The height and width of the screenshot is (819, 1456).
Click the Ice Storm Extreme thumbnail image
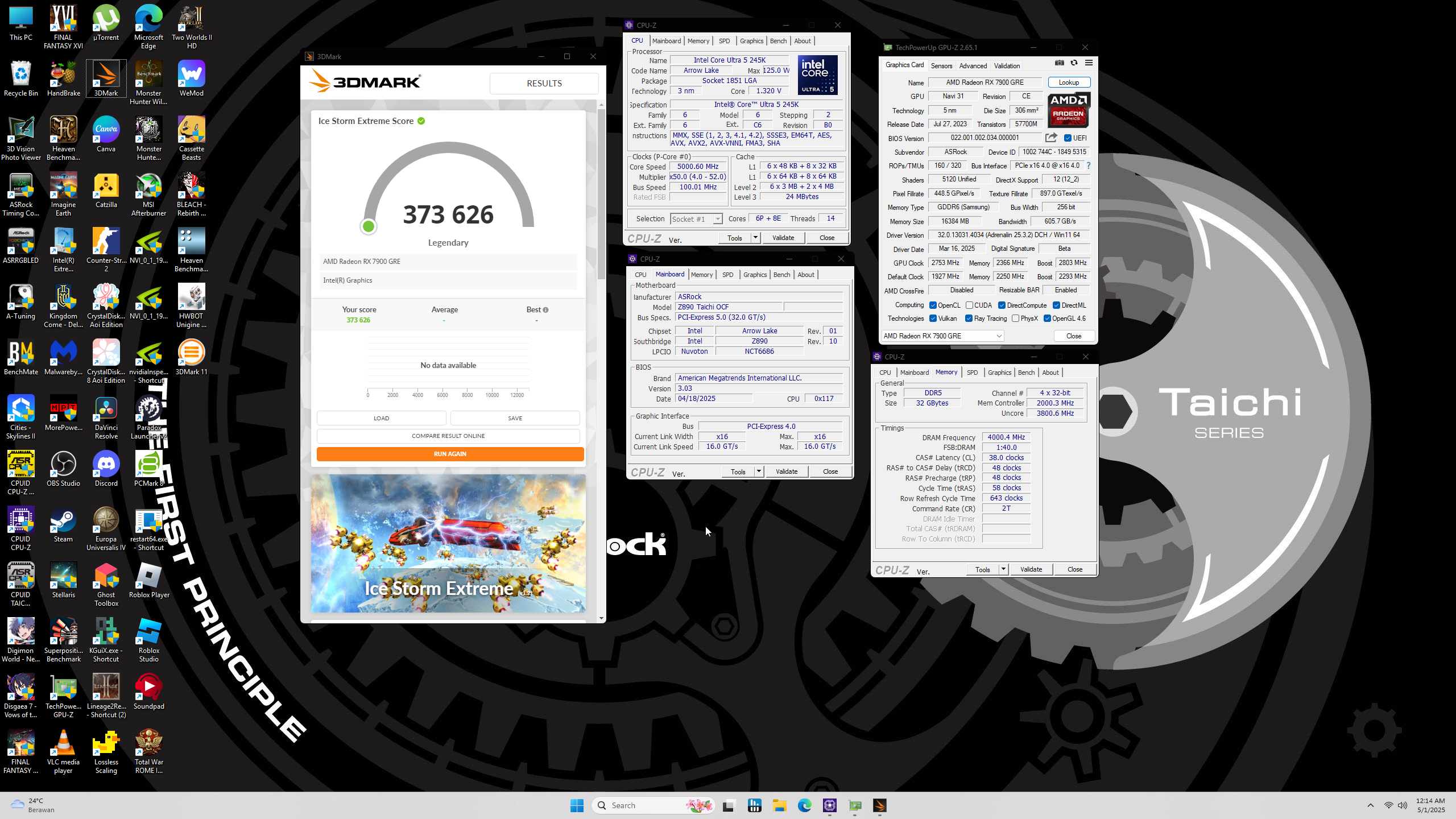448,544
